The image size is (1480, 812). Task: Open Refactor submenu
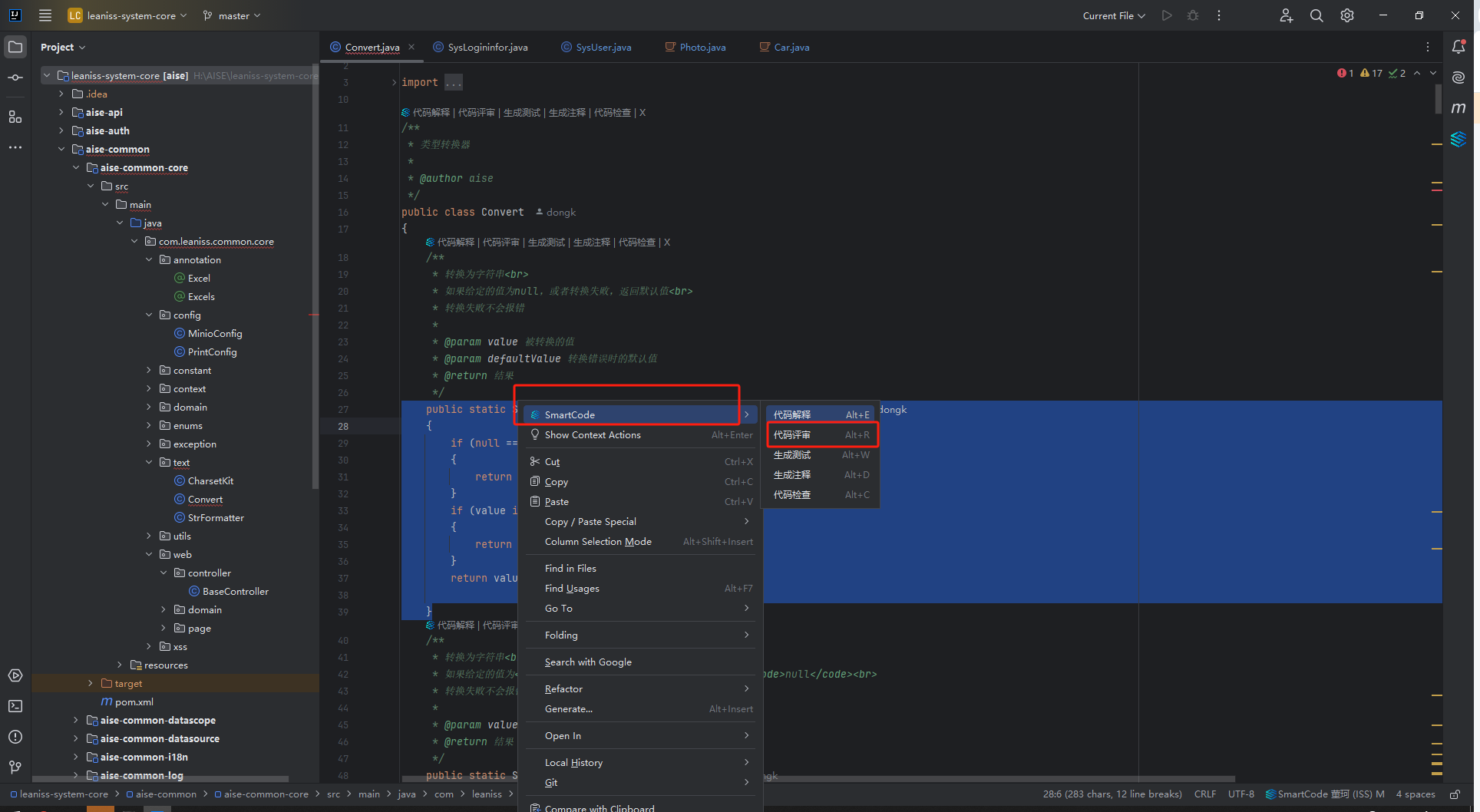tap(641, 688)
